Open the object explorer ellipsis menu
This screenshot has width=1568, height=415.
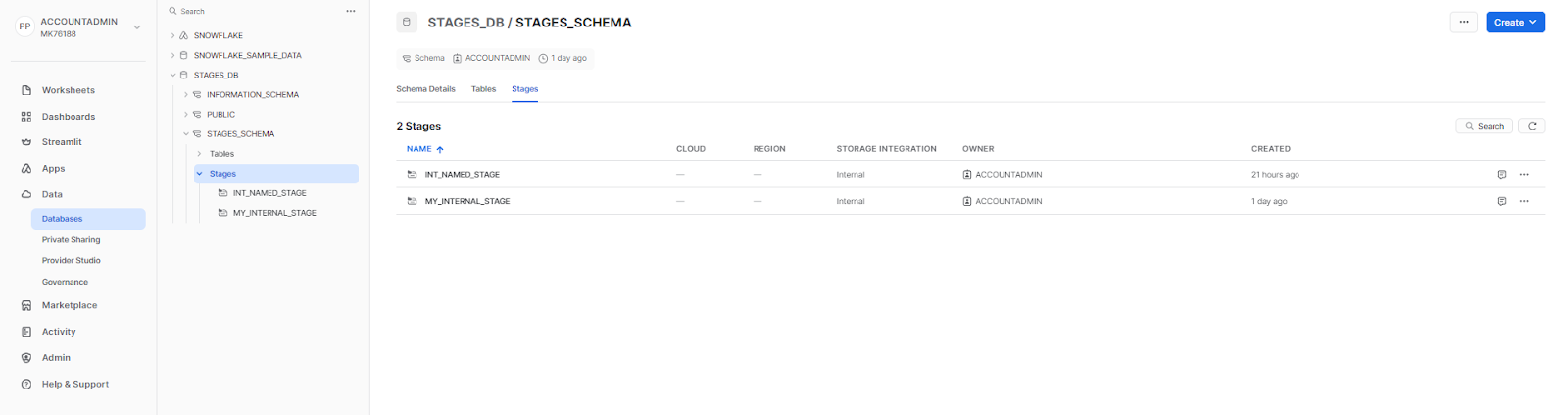[351, 12]
